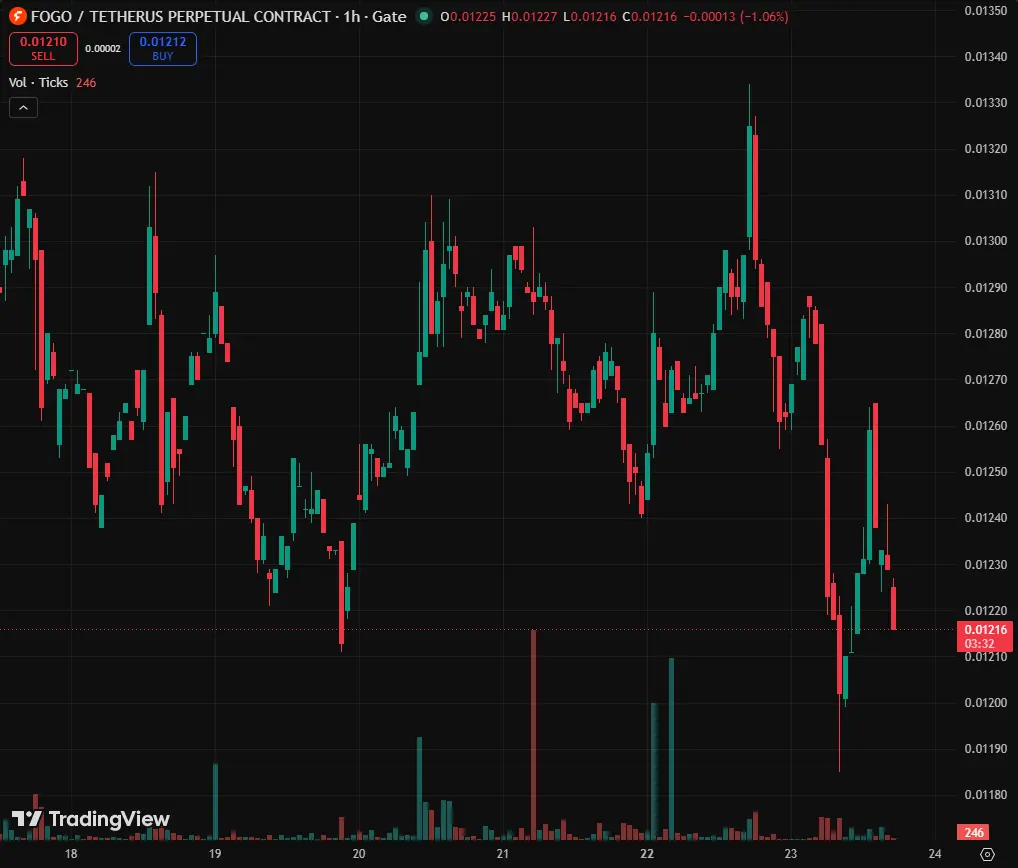Click the current price label 0.01216
This screenshot has height=868, width=1018.
pos(985,636)
